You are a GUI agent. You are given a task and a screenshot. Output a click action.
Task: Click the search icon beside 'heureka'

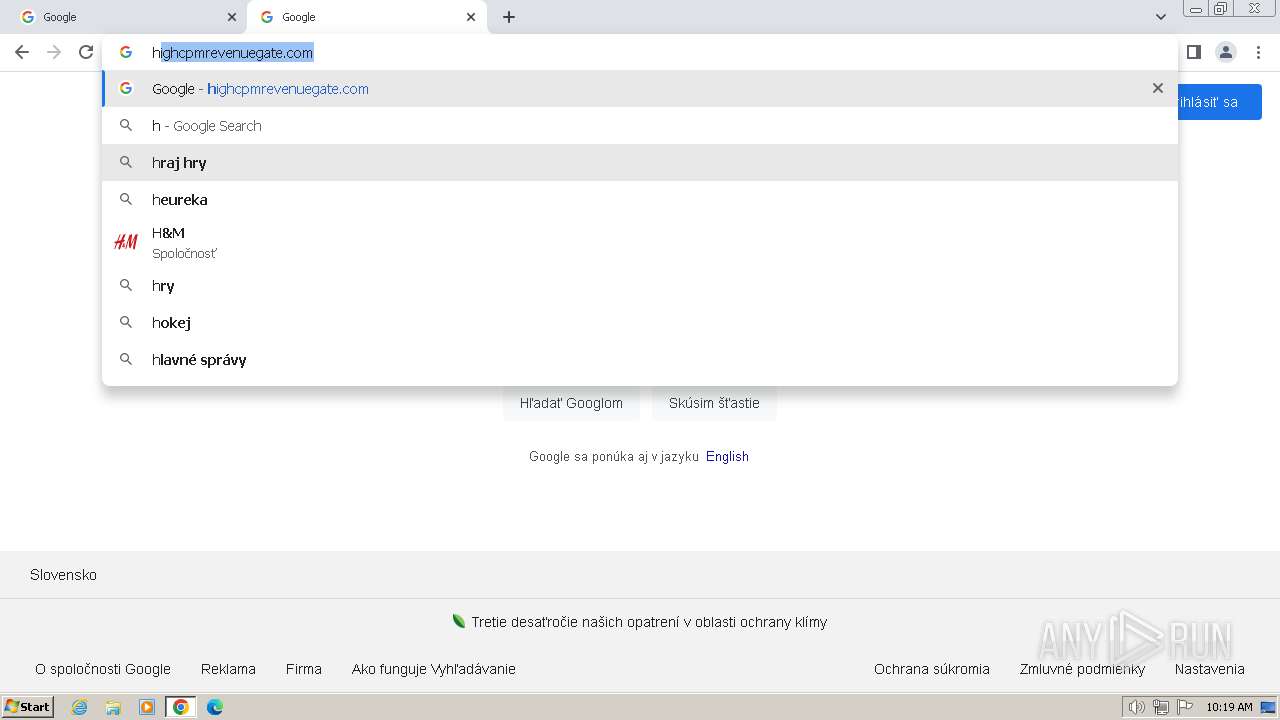[126, 199]
